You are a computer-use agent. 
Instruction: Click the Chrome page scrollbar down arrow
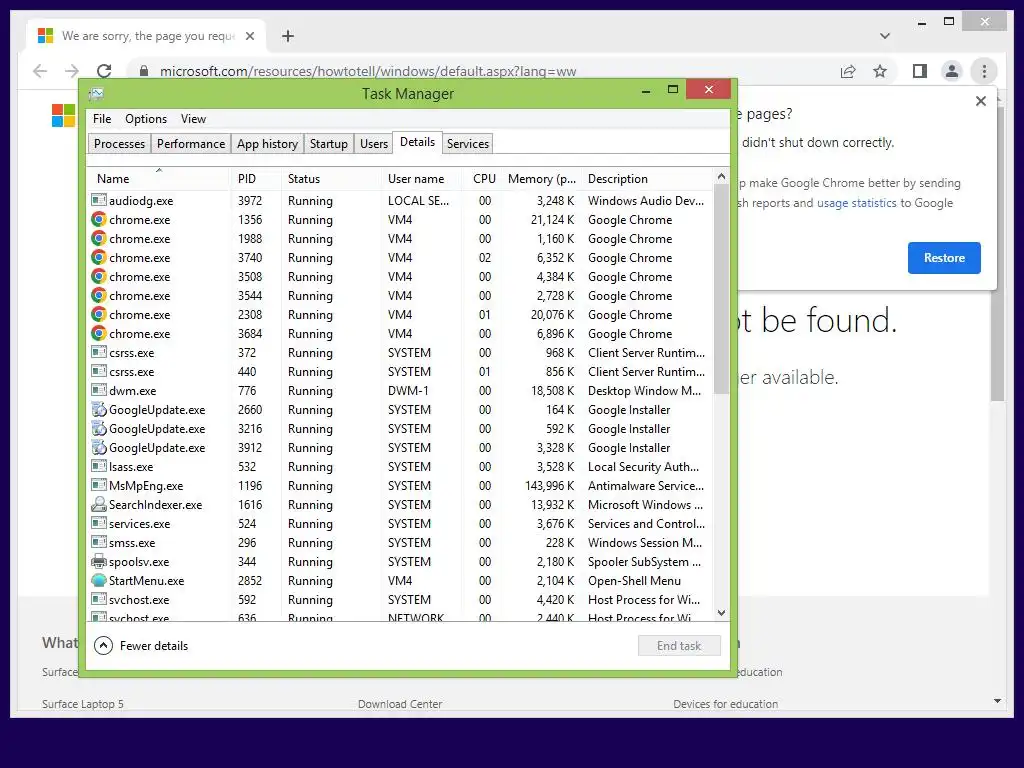tap(997, 701)
